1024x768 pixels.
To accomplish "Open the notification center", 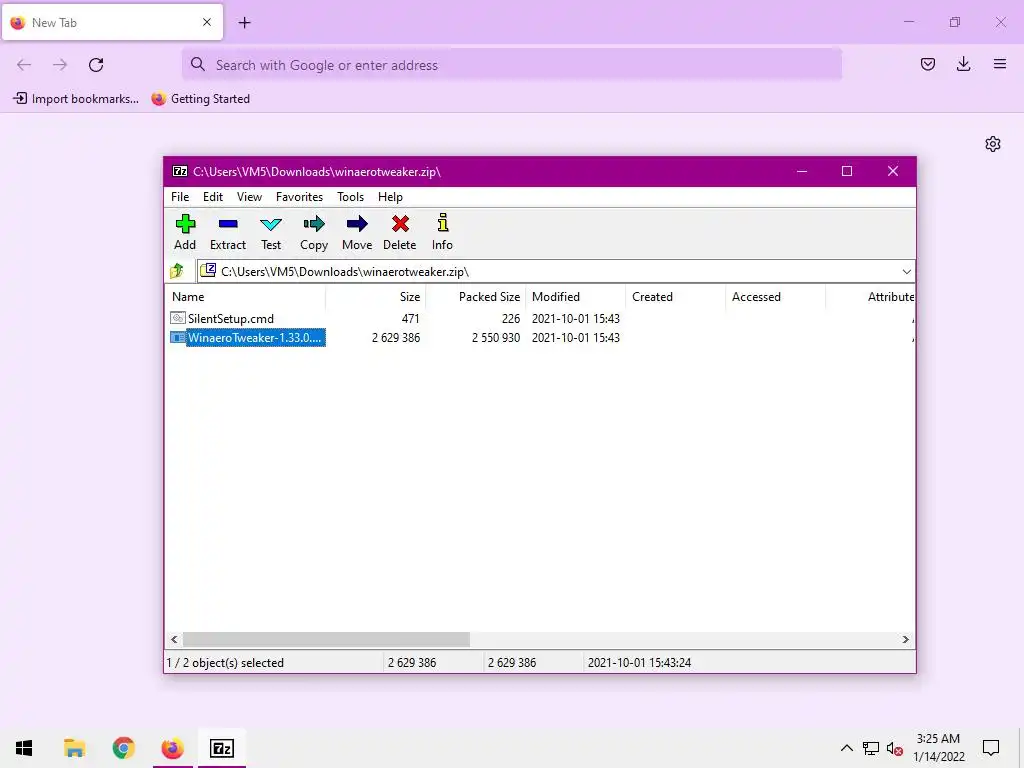I will click(x=991, y=748).
